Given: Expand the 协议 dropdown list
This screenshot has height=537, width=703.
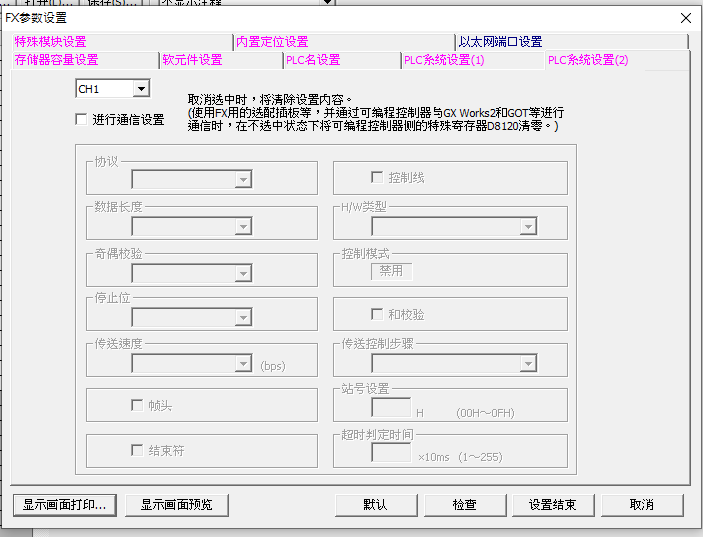Looking at the screenshot, I should (241, 180).
